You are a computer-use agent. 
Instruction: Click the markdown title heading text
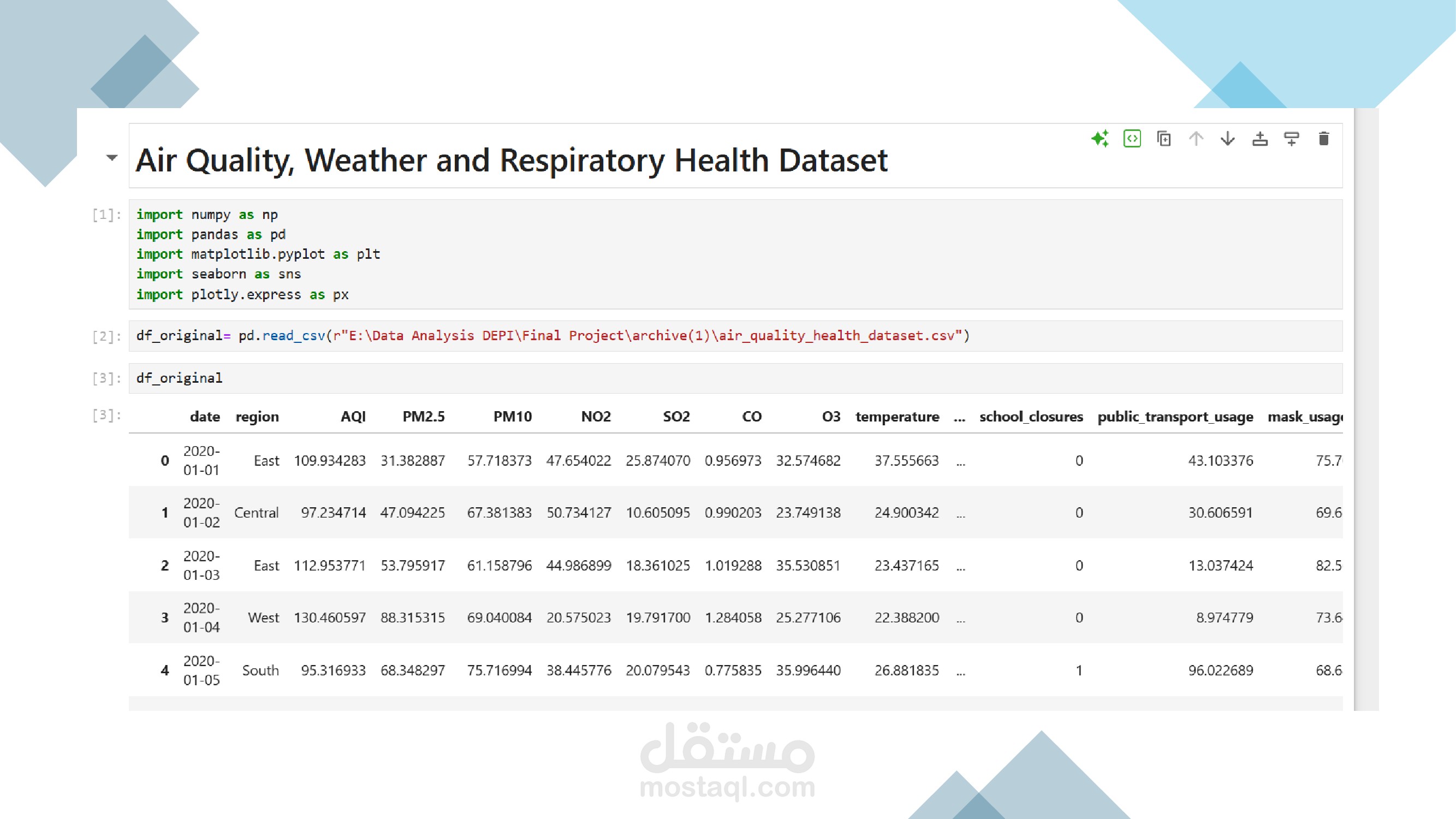tap(512, 161)
